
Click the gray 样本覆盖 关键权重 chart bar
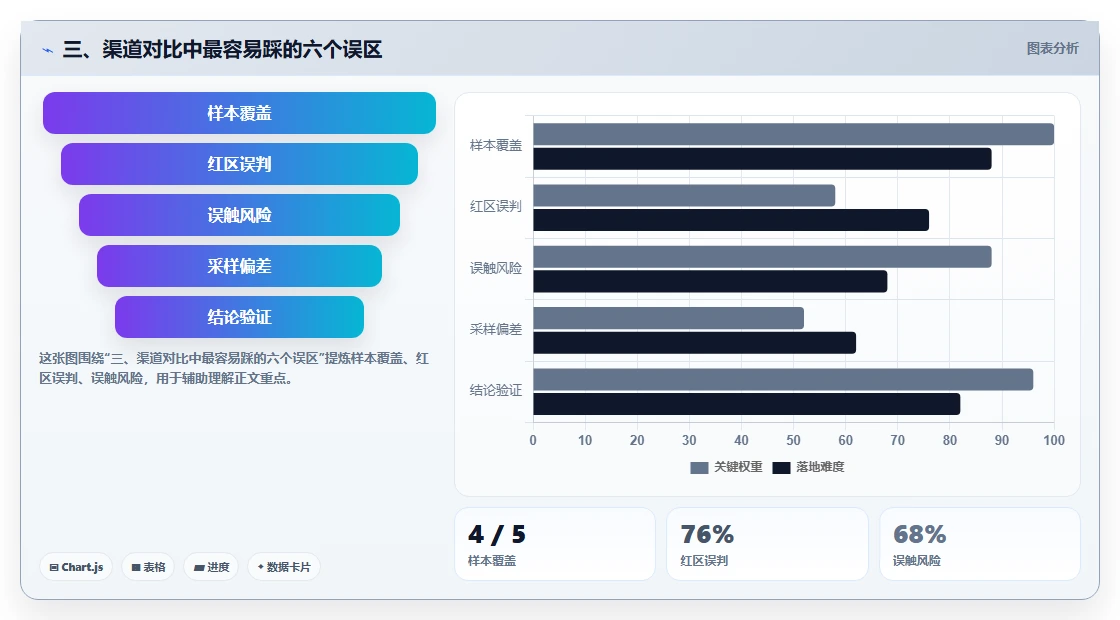[x=794, y=134]
